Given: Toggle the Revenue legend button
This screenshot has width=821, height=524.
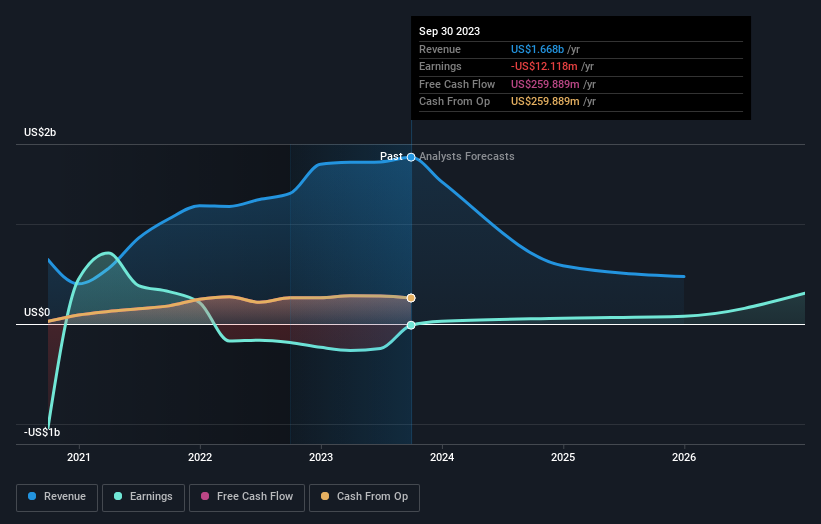Looking at the screenshot, I should point(57,497).
